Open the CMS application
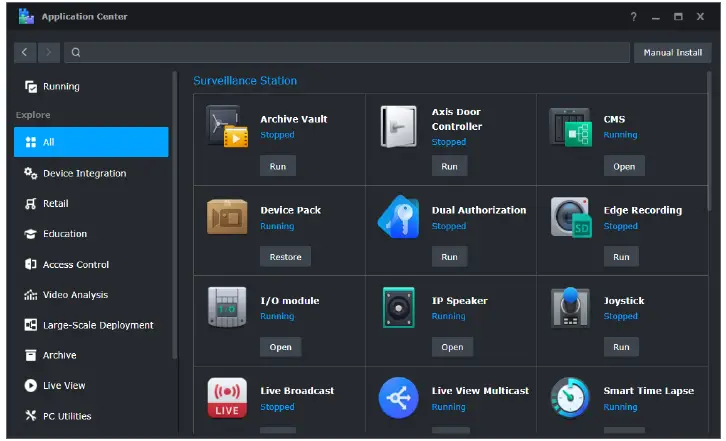Viewport: 726px width, 441px height. 624,166
